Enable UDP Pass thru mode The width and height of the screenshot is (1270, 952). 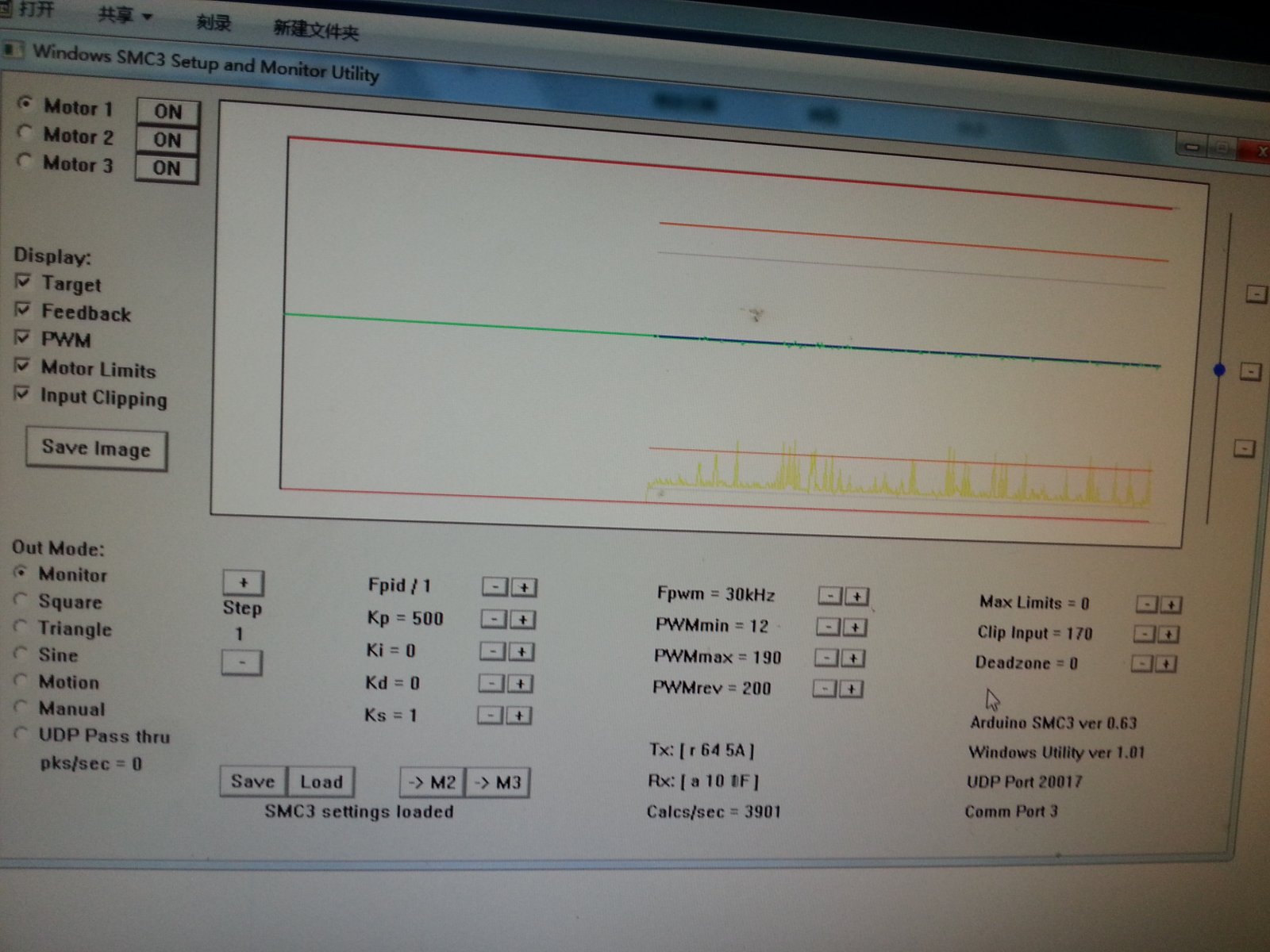(x=21, y=734)
